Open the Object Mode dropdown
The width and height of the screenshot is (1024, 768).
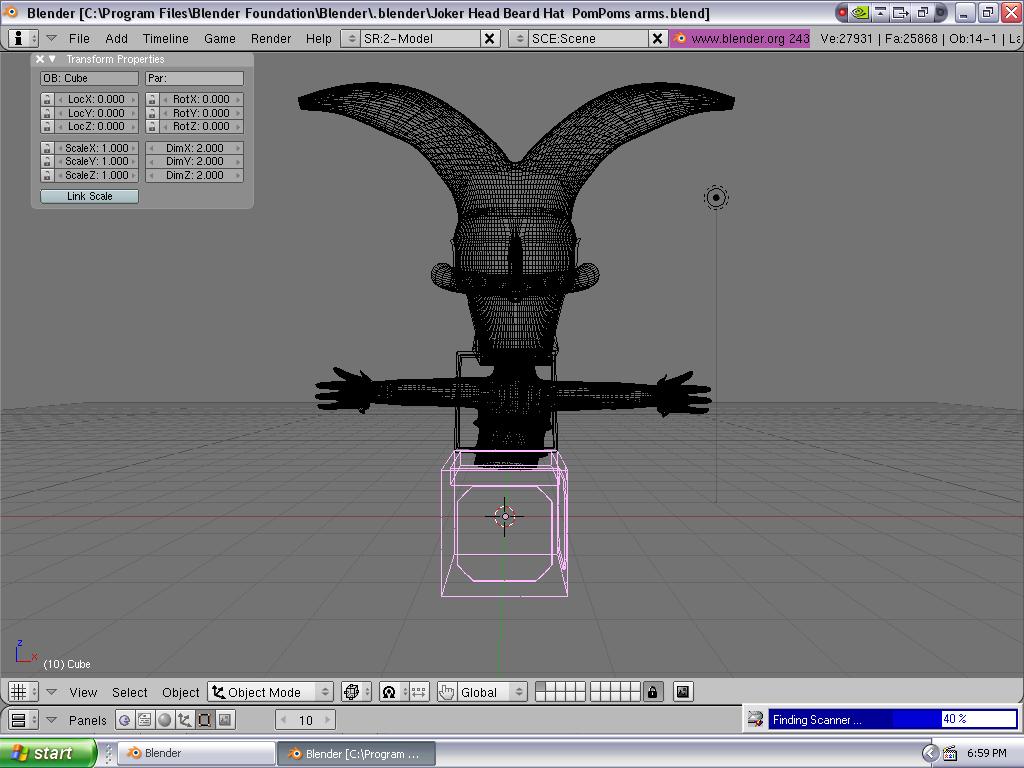(x=270, y=692)
